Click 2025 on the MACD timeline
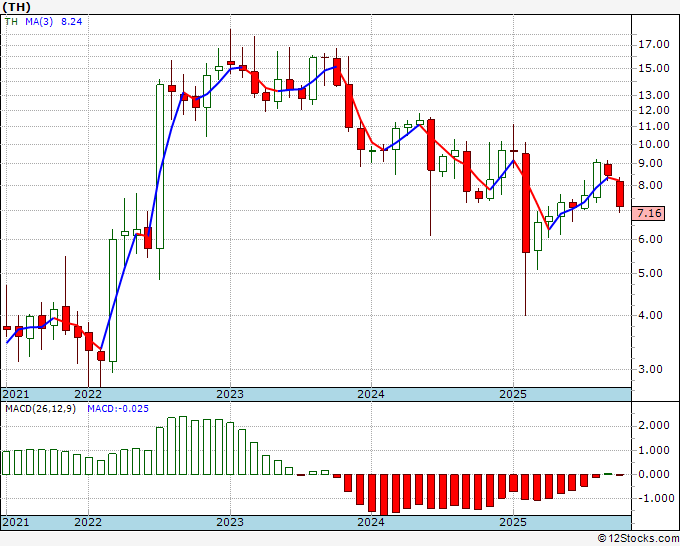 click(x=513, y=522)
